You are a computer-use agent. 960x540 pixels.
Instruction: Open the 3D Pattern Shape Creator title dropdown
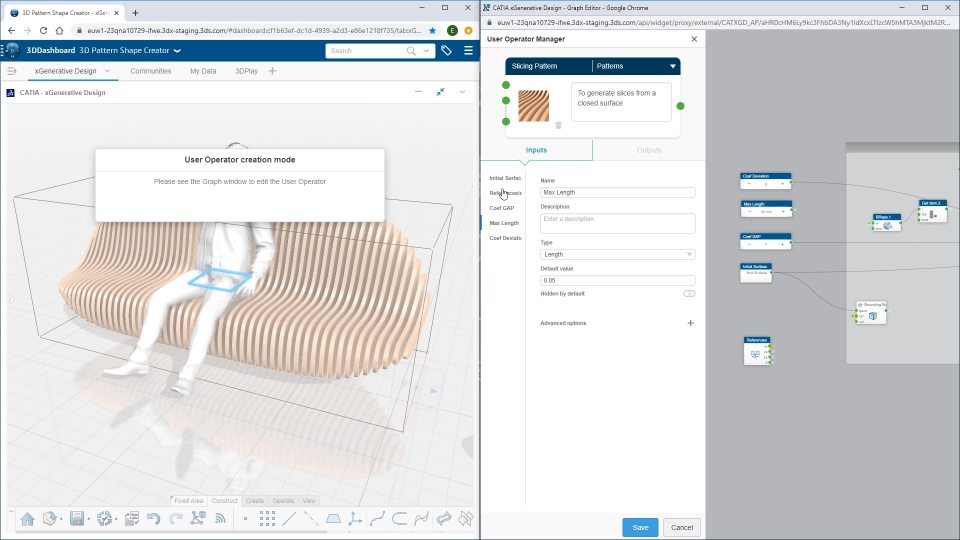[178, 51]
